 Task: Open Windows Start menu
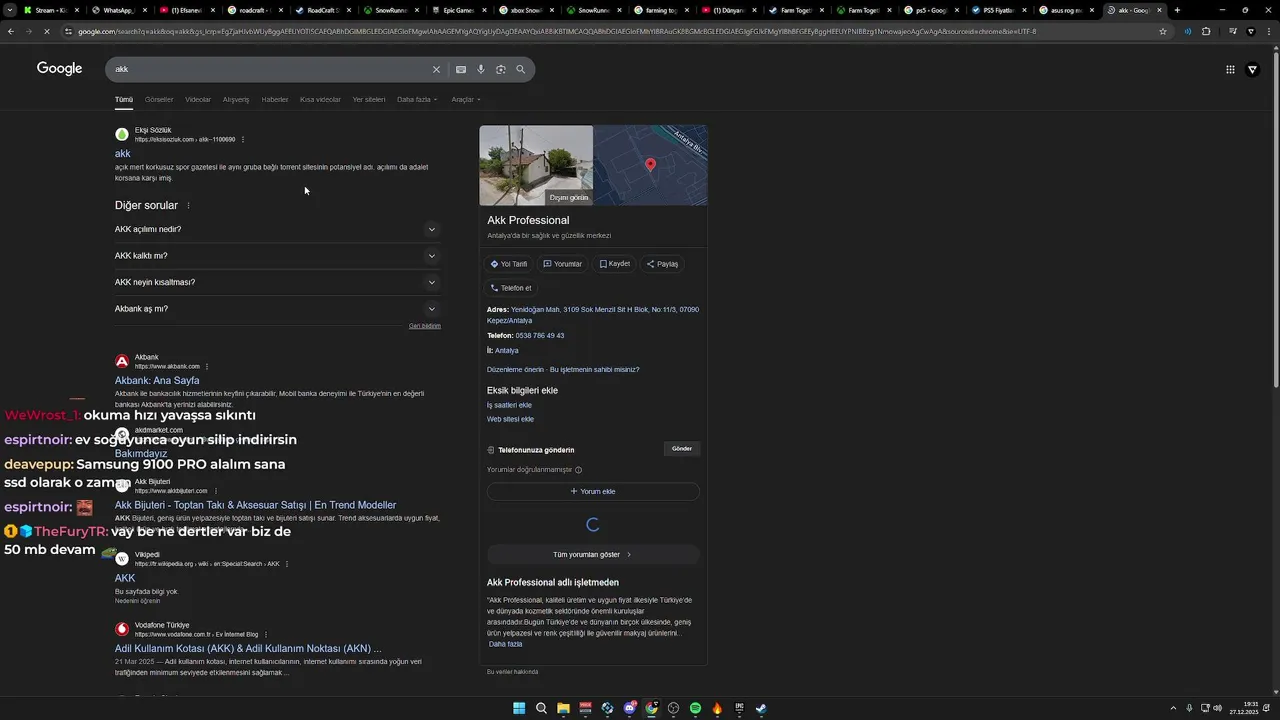[x=519, y=708]
